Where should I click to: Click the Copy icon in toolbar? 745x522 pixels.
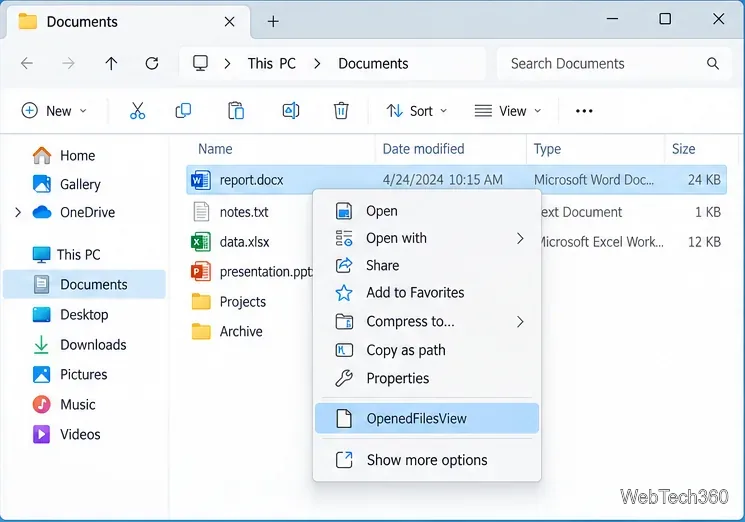(183, 111)
